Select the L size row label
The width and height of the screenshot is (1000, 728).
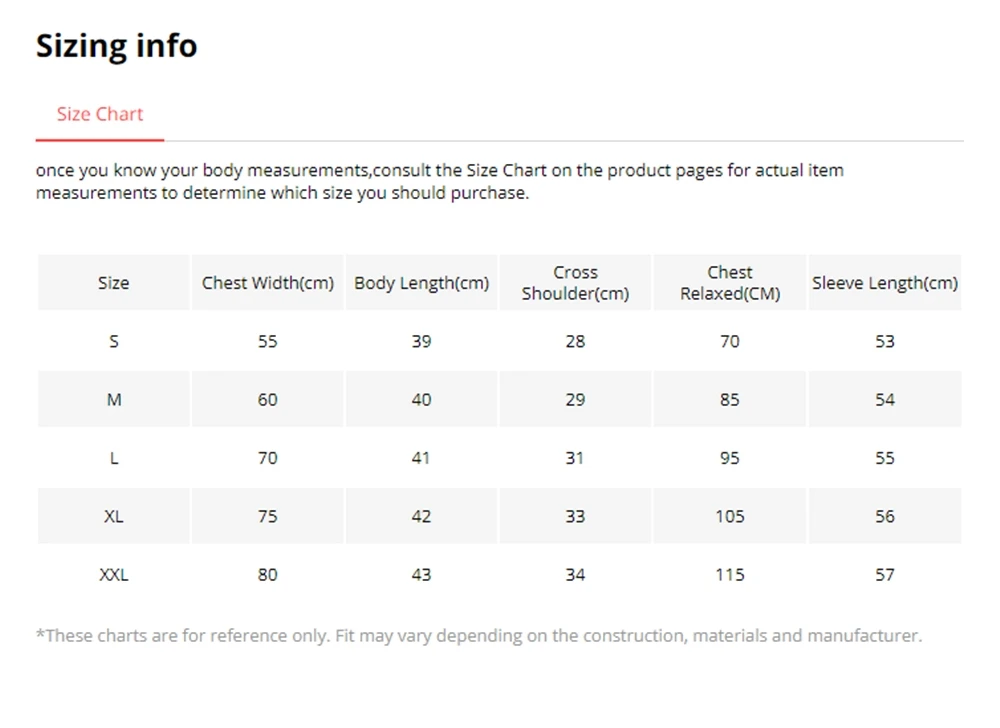coord(114,458)
